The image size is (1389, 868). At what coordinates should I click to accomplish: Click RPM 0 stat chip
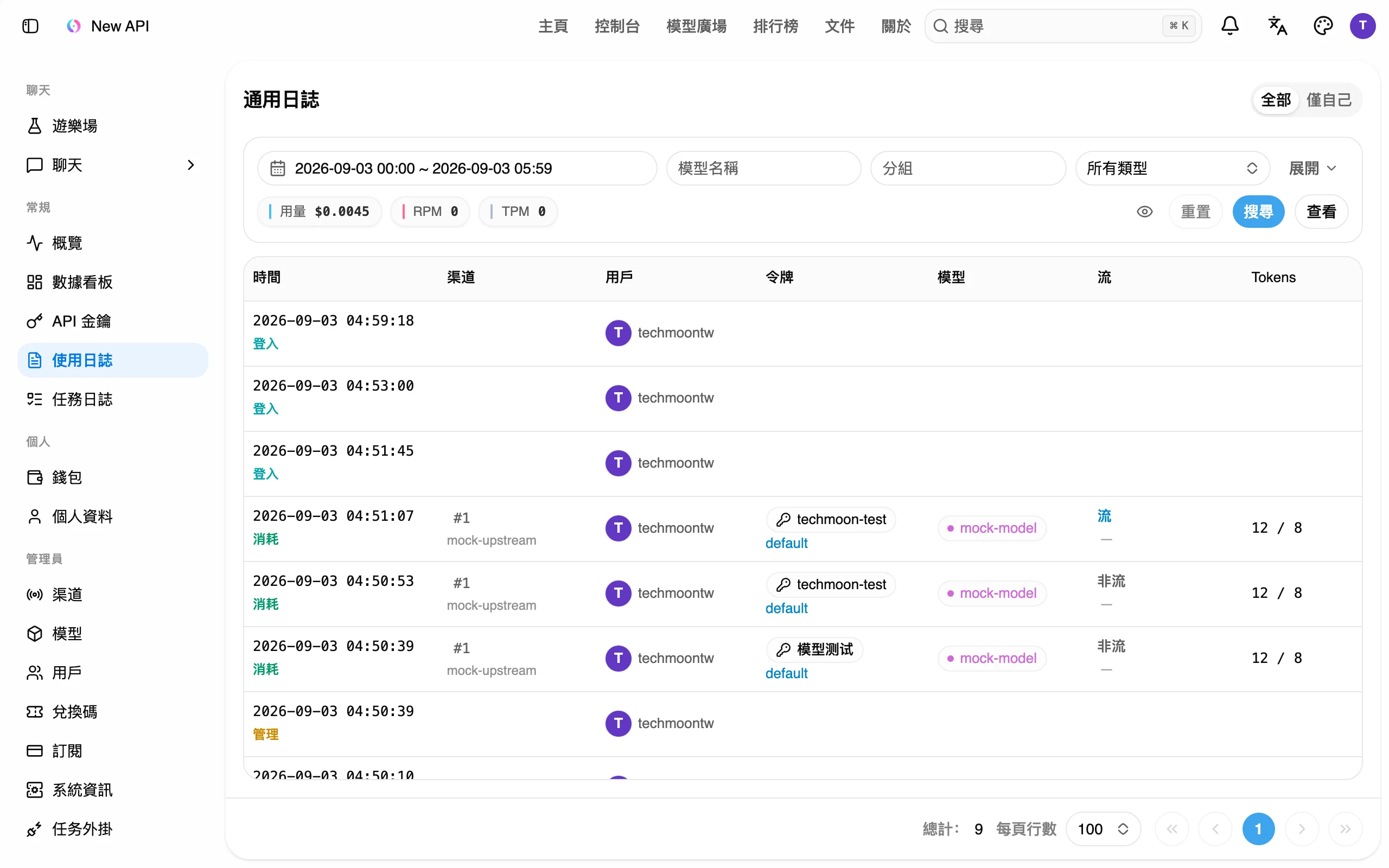(430, 211)
